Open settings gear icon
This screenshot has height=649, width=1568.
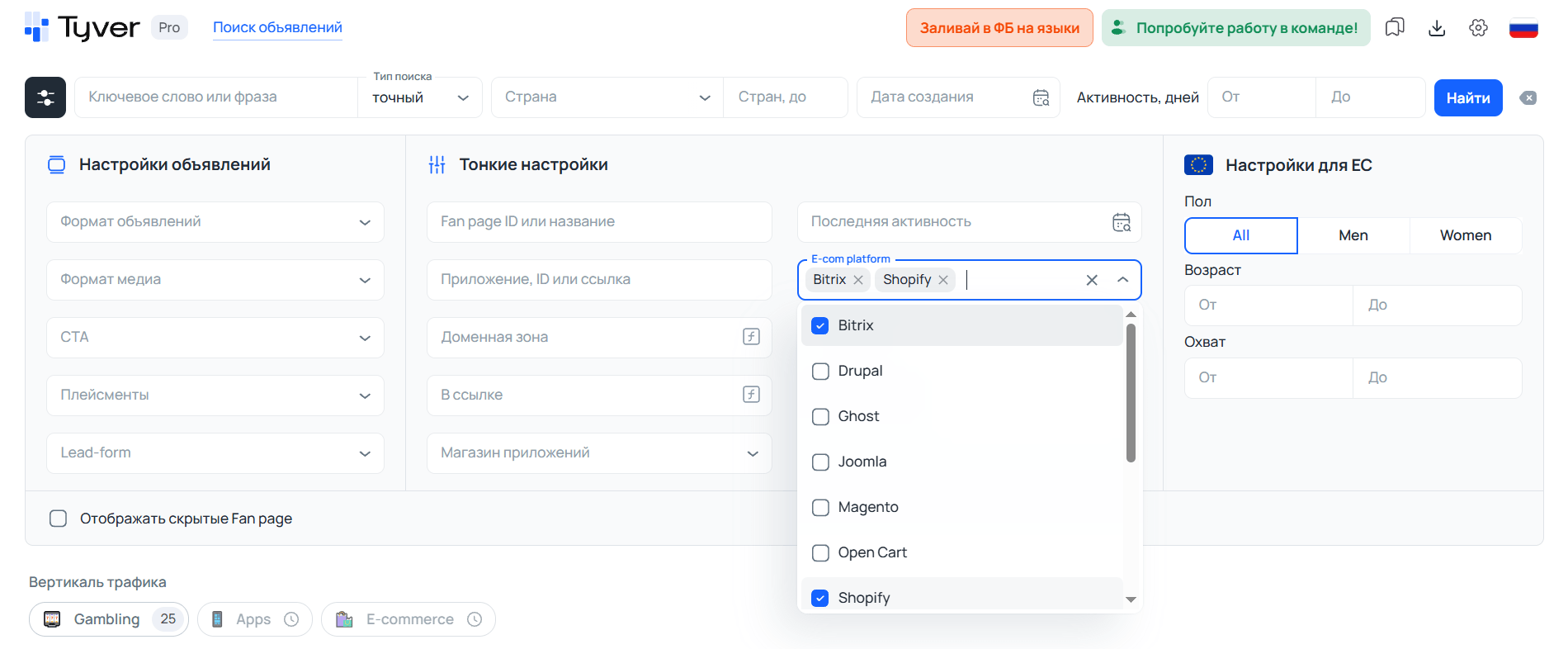[x=1478, y=27]
